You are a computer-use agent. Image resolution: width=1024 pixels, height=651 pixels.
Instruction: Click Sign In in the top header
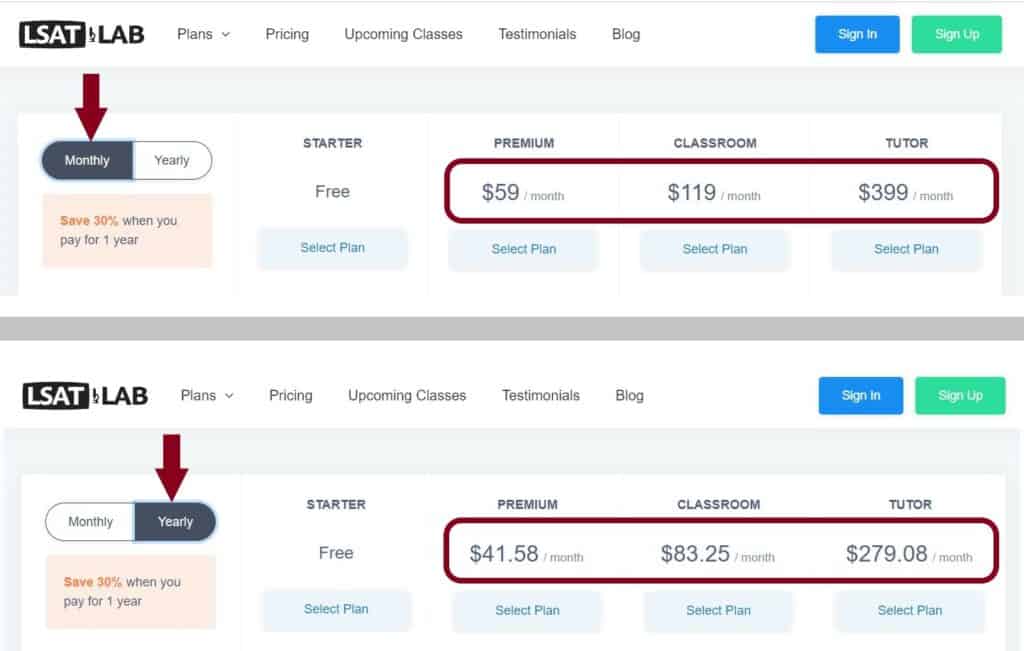click(857, 33)
